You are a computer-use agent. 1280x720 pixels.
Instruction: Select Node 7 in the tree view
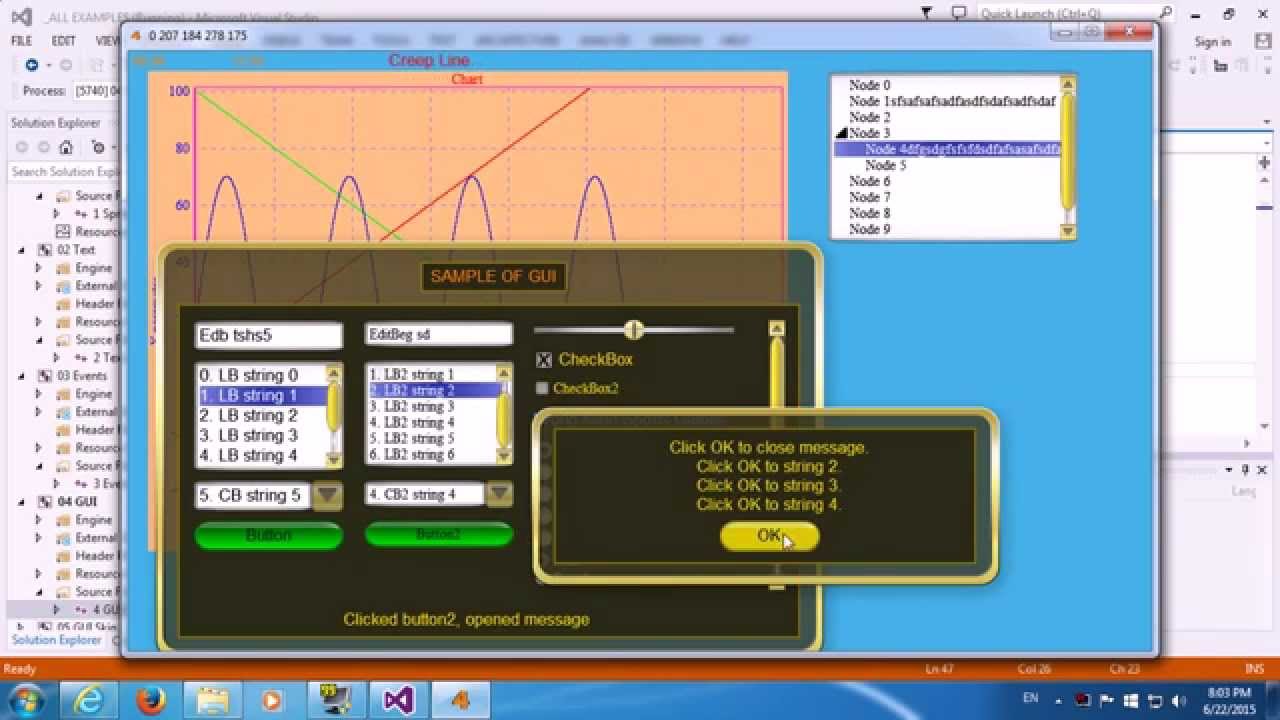[x=869, y=197]
